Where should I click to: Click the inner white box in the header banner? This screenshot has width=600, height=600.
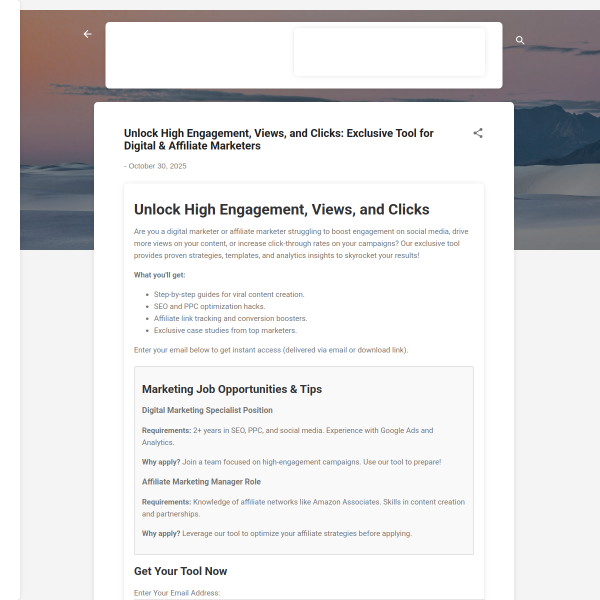coord(389,52)
